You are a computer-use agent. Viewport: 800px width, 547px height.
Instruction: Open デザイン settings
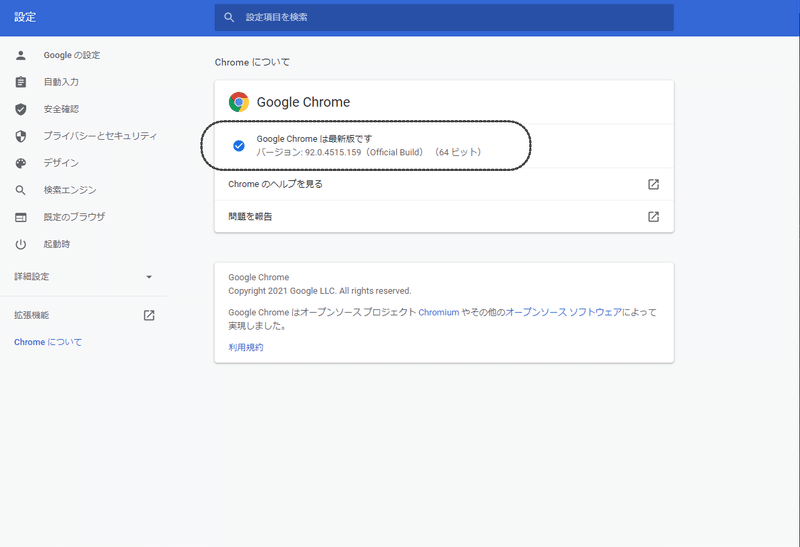click(61, 163)
